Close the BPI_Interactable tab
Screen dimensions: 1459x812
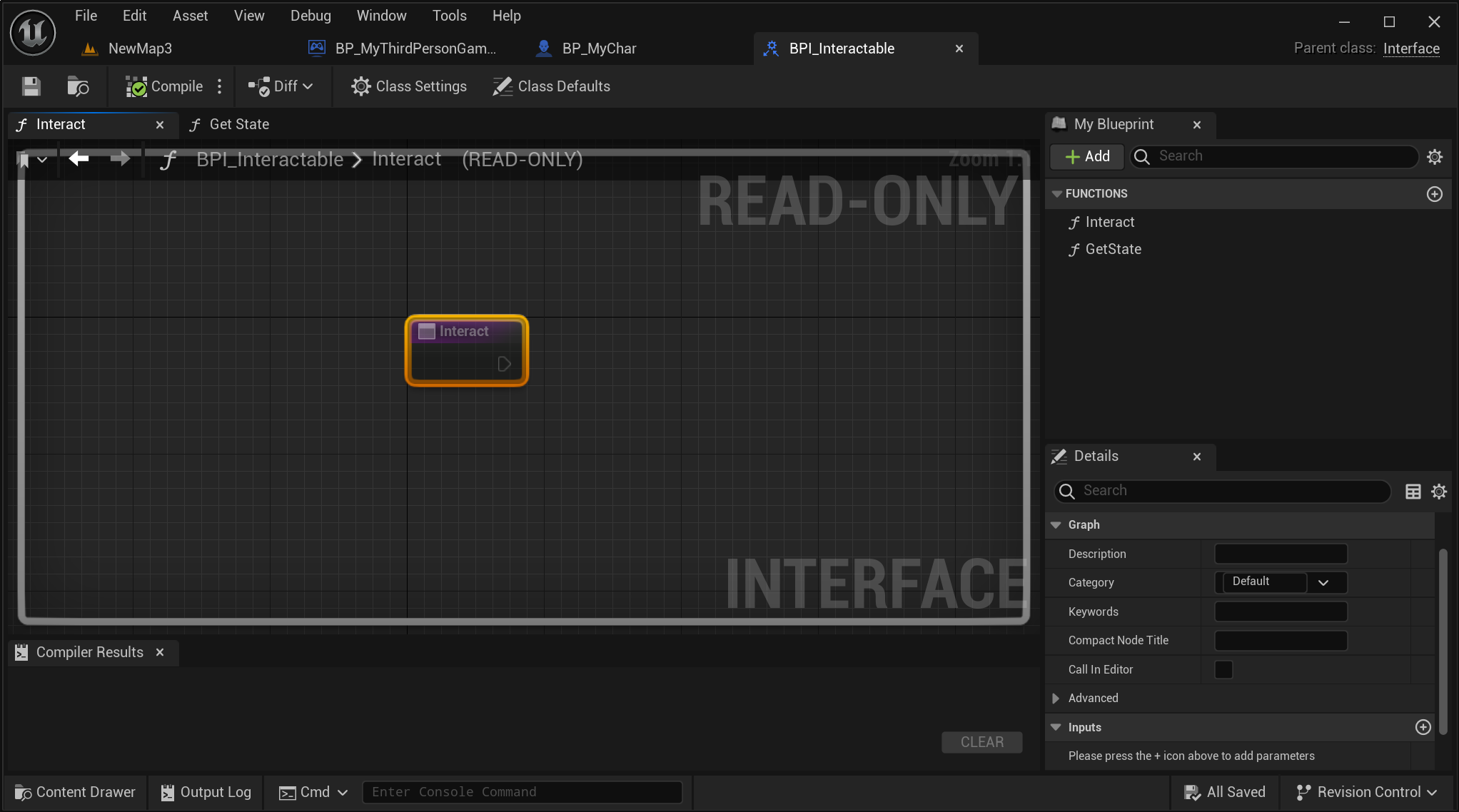(x=959, y=49)
